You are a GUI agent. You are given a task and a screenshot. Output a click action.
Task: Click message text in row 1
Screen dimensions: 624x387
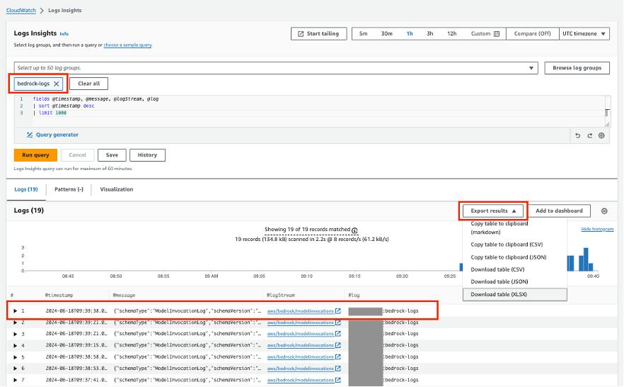pos(187,311)
